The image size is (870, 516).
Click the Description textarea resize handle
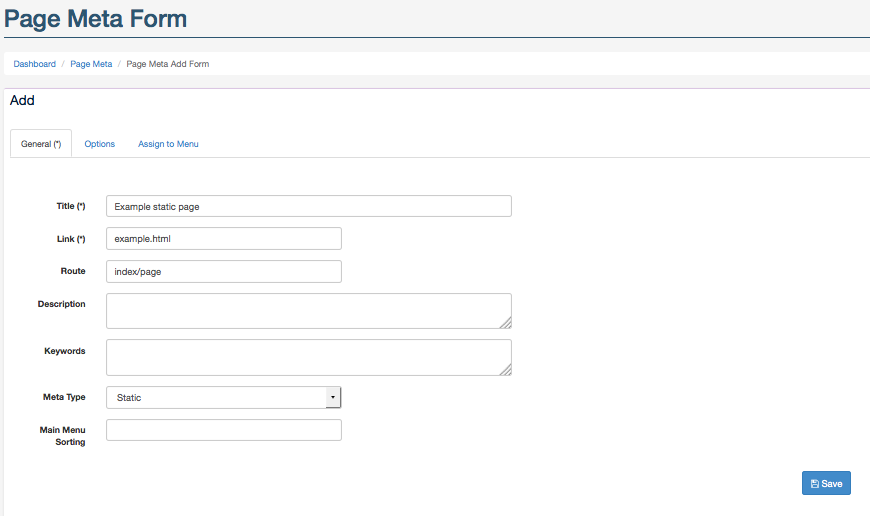[505, 323]
